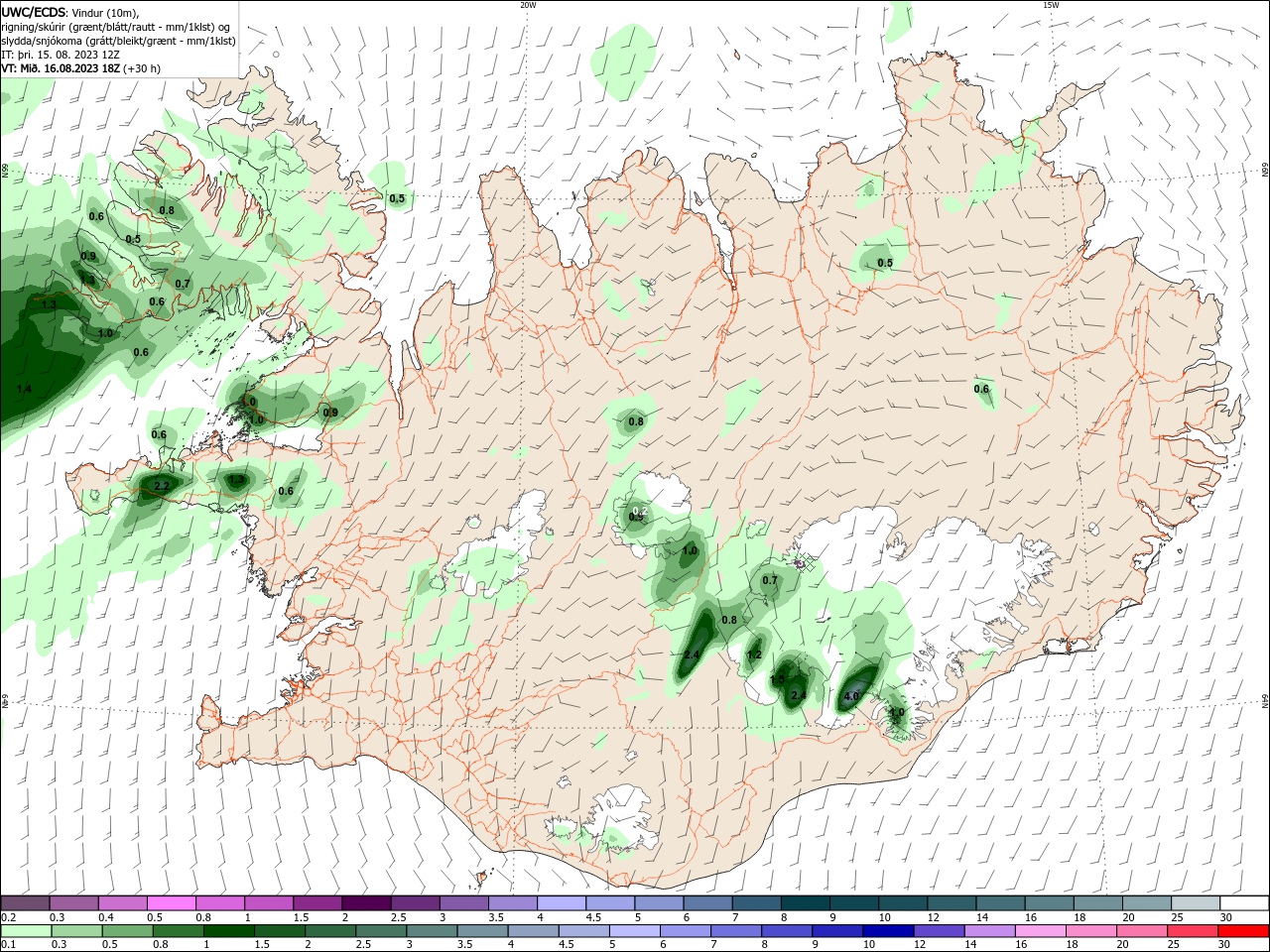Click the 2.2 precipitation value on Snæfellsnes
The width and height of the screenshot is (1270, 952).
coord(163,485)
